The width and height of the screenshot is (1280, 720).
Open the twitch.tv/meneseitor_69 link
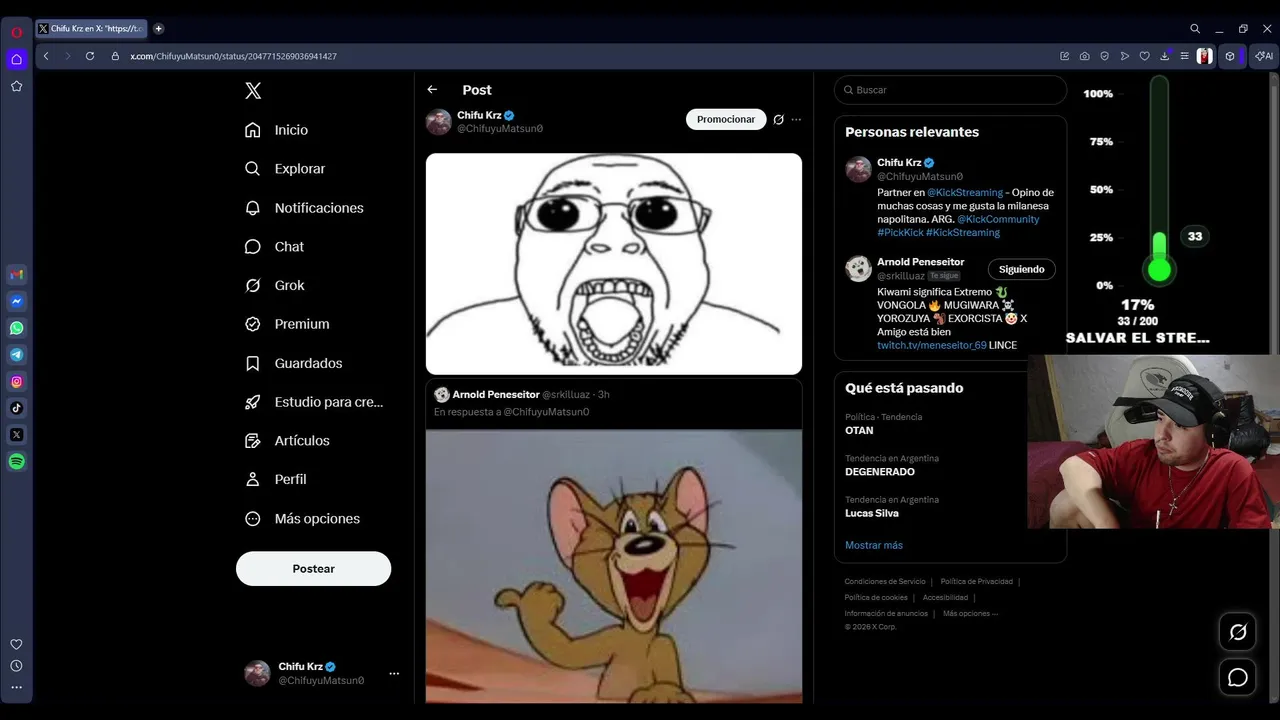point(932,345)
